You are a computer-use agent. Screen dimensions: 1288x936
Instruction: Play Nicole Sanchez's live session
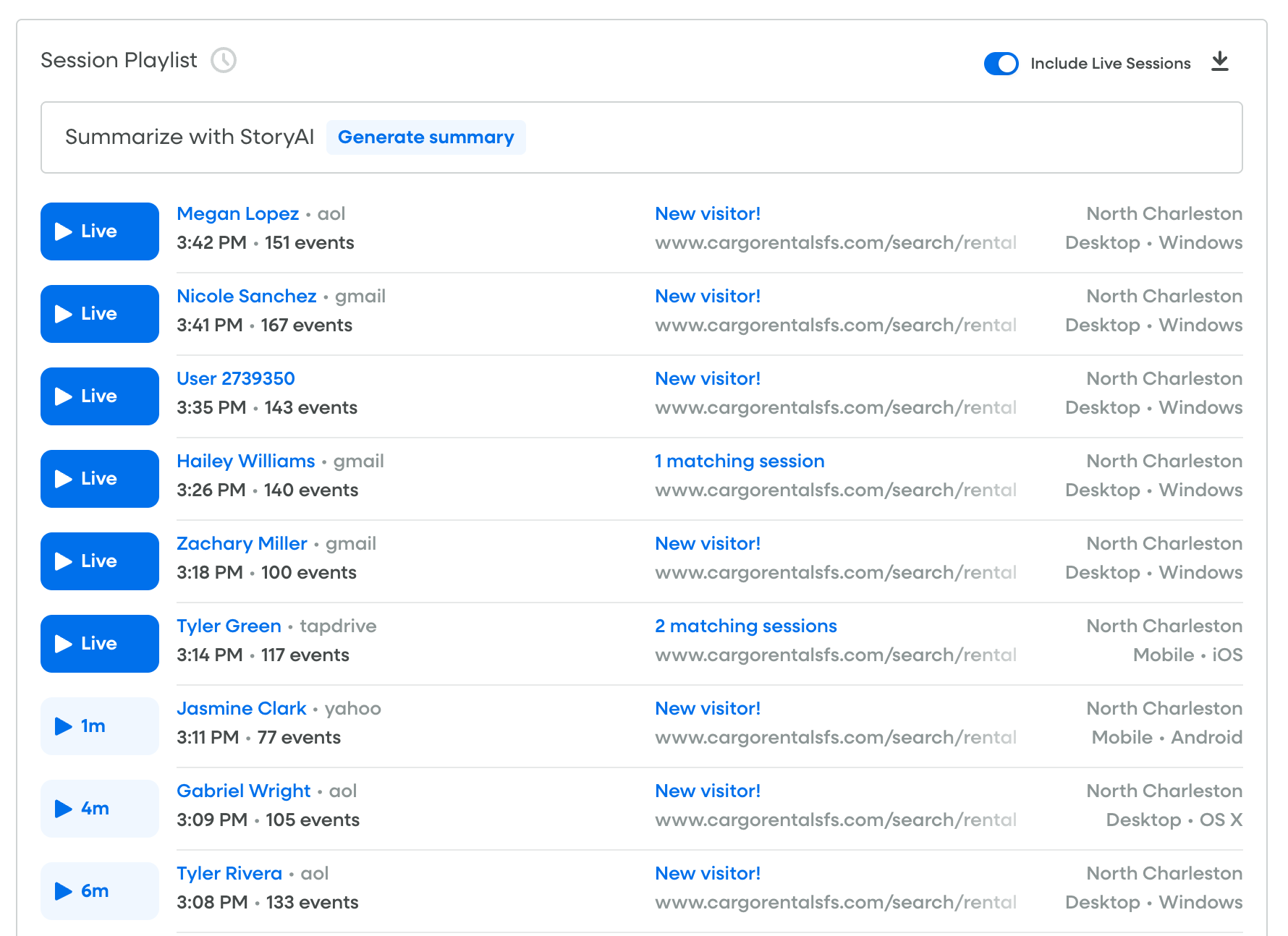pos(100,314)
